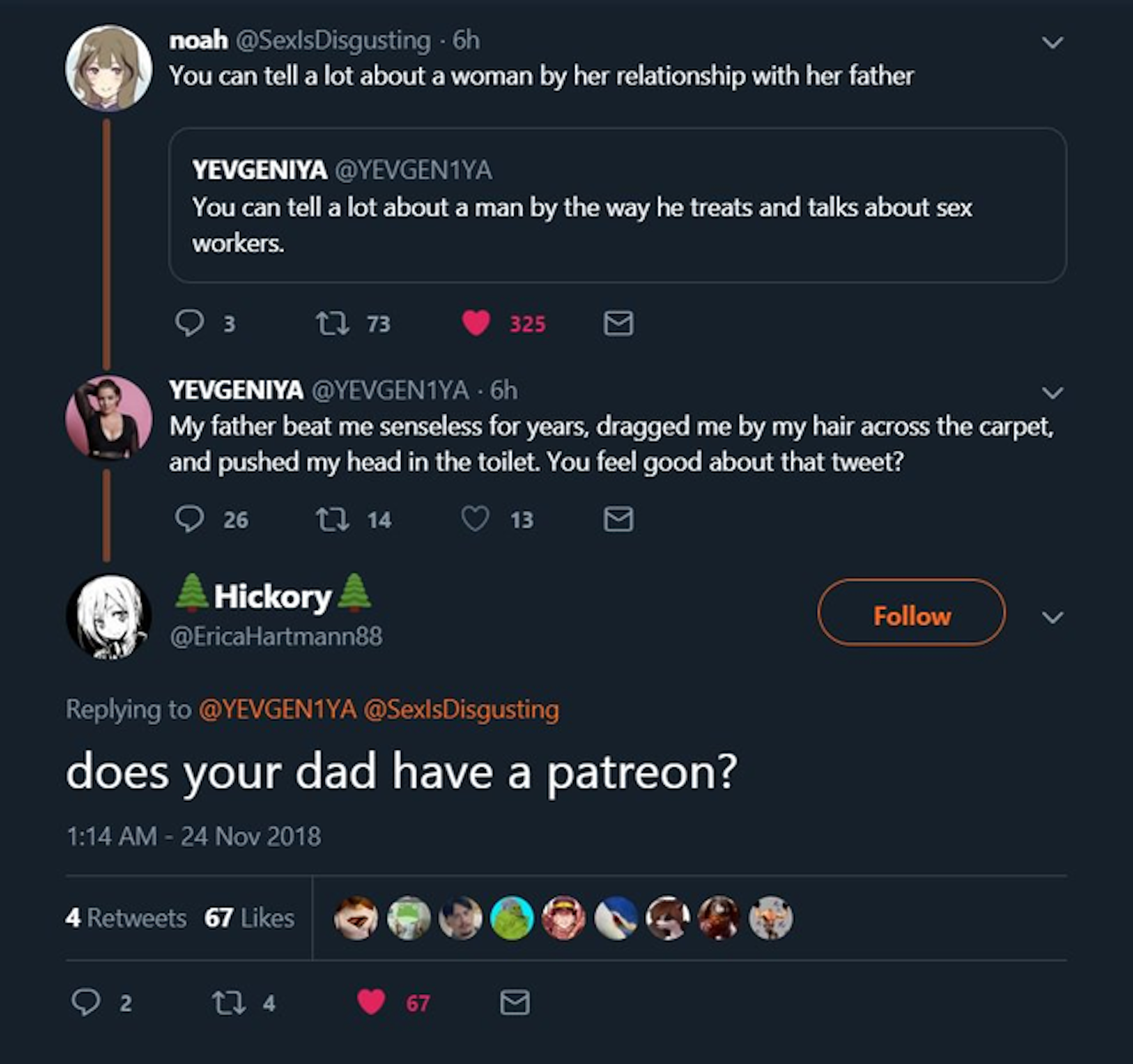1133x1064 pixels.
Task: Open the chevron menu beside Follow button
Action: point(1052,617)
